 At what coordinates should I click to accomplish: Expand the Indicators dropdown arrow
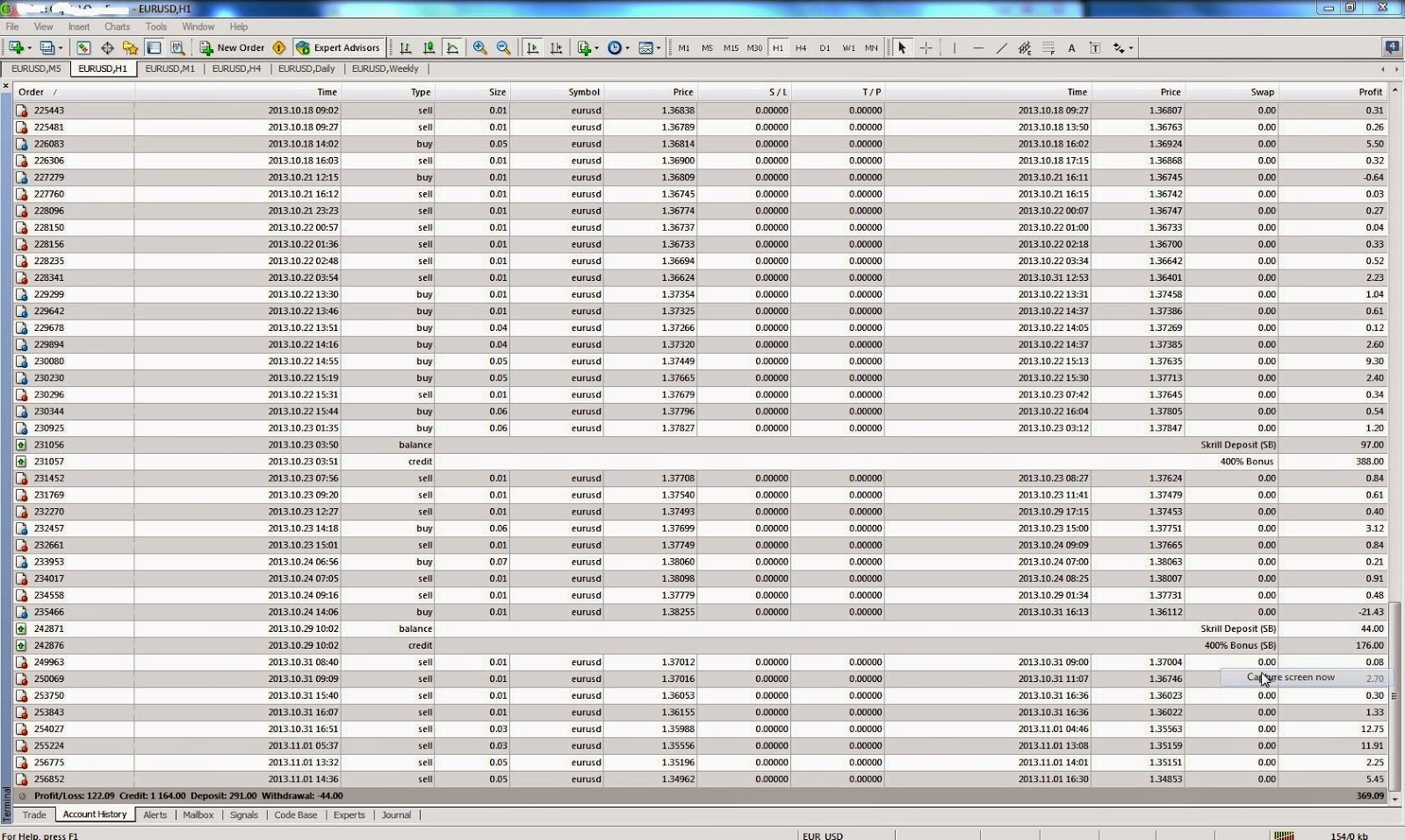(x=596, y=48)
